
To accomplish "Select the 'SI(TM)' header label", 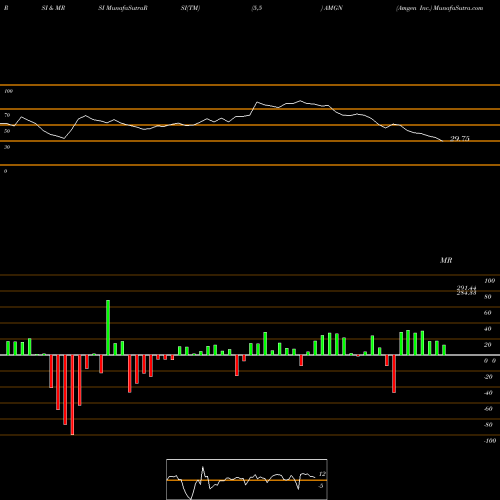I will (190, 8).
